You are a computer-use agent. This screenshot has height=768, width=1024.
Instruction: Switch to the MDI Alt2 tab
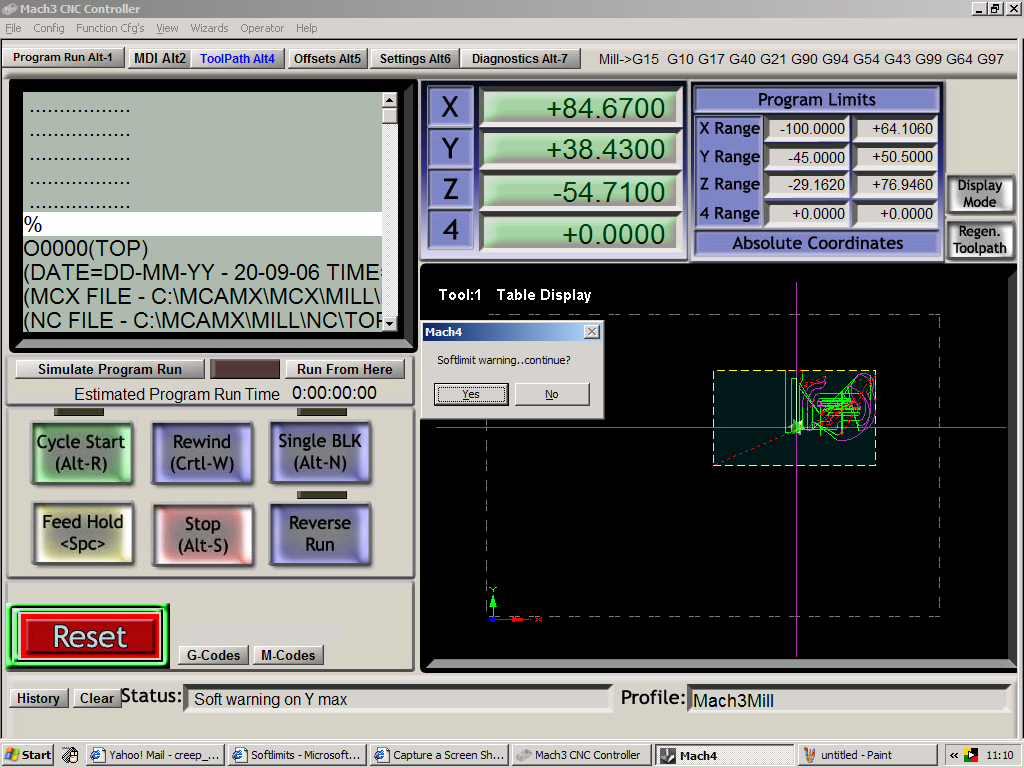pyautogui.click(x=159, y=59)
